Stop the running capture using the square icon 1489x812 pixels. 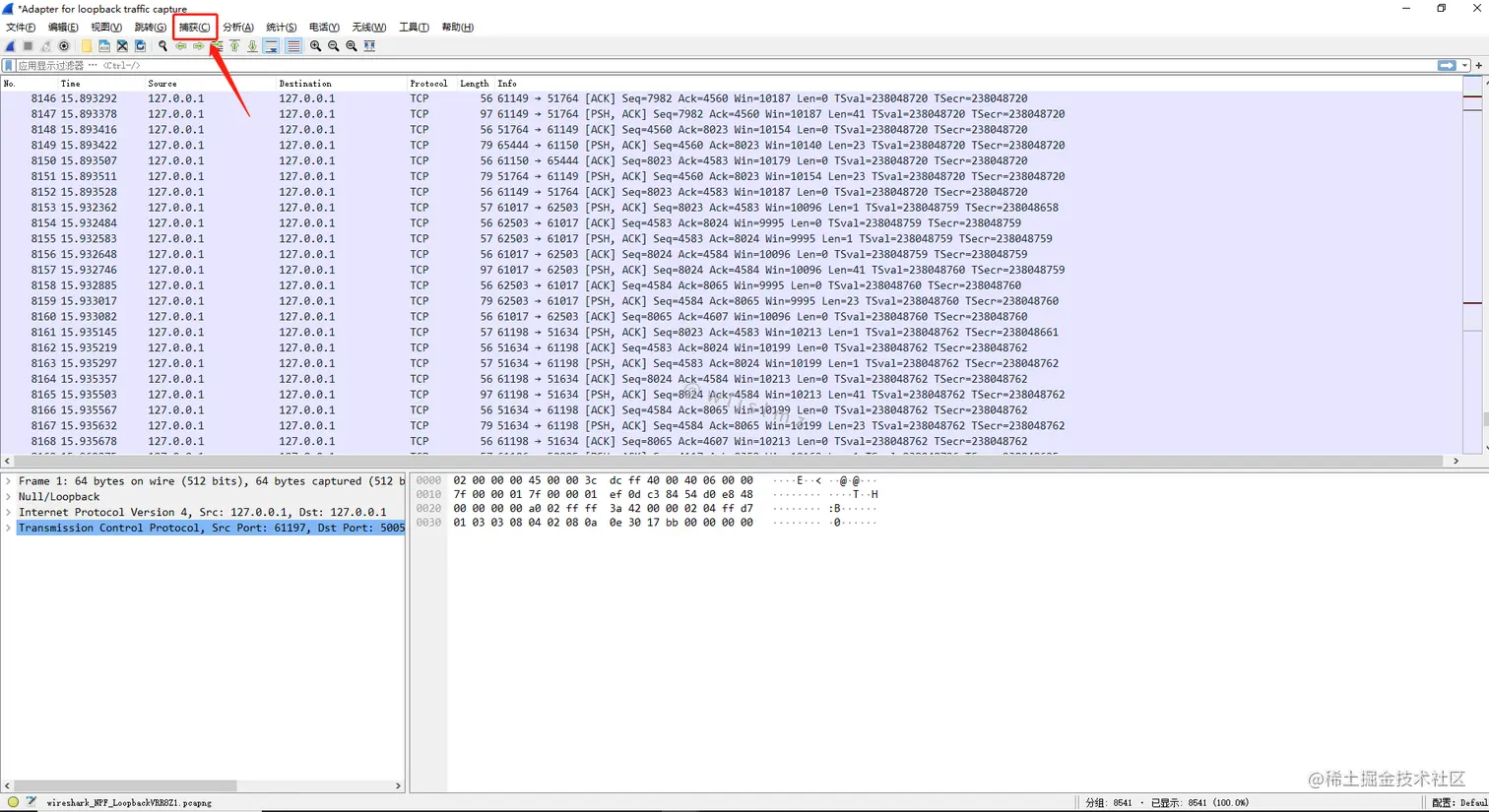pos(28,46)
